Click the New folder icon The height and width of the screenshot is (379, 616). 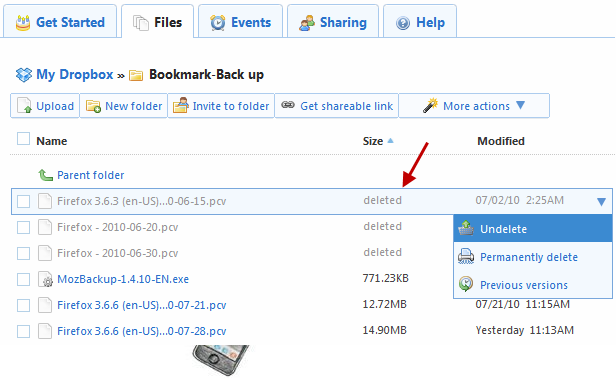pos(94,106)
